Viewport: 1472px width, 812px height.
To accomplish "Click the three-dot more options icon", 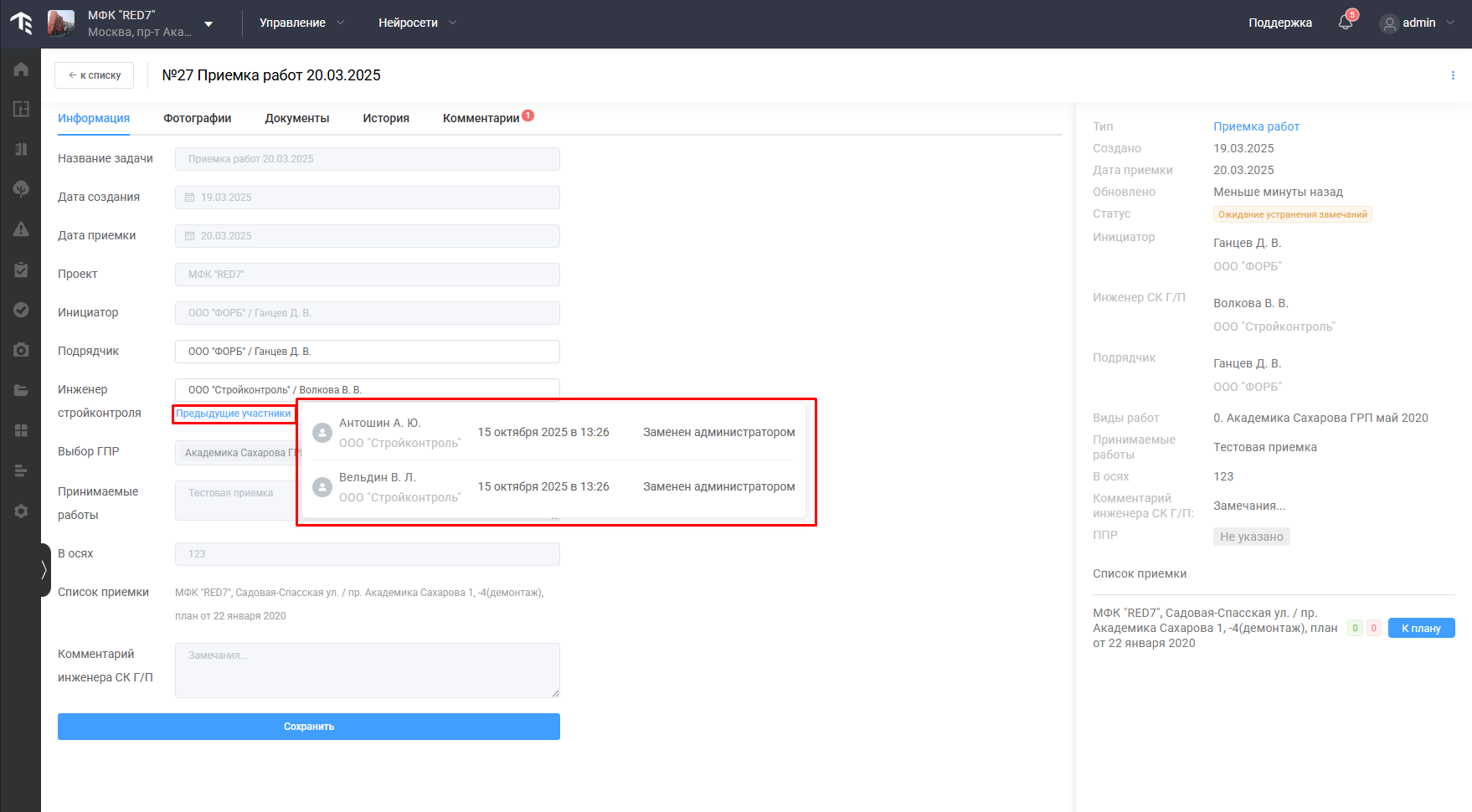I will pyautogui.click(x=1452, y=75).
